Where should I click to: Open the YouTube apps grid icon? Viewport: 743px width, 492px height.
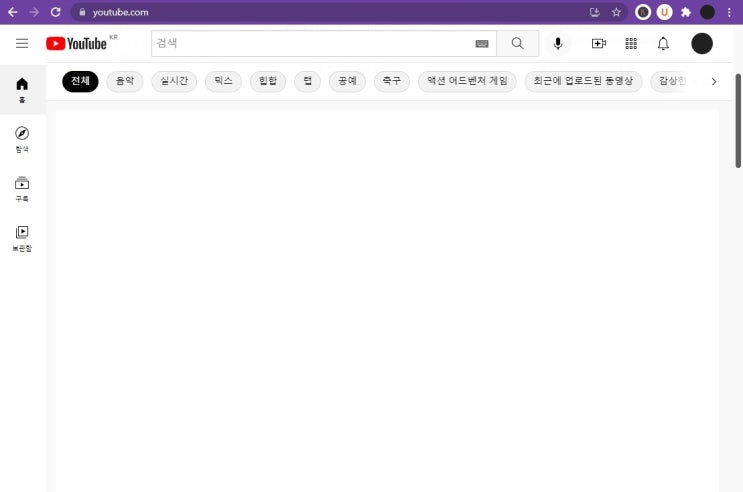(631, 44)
